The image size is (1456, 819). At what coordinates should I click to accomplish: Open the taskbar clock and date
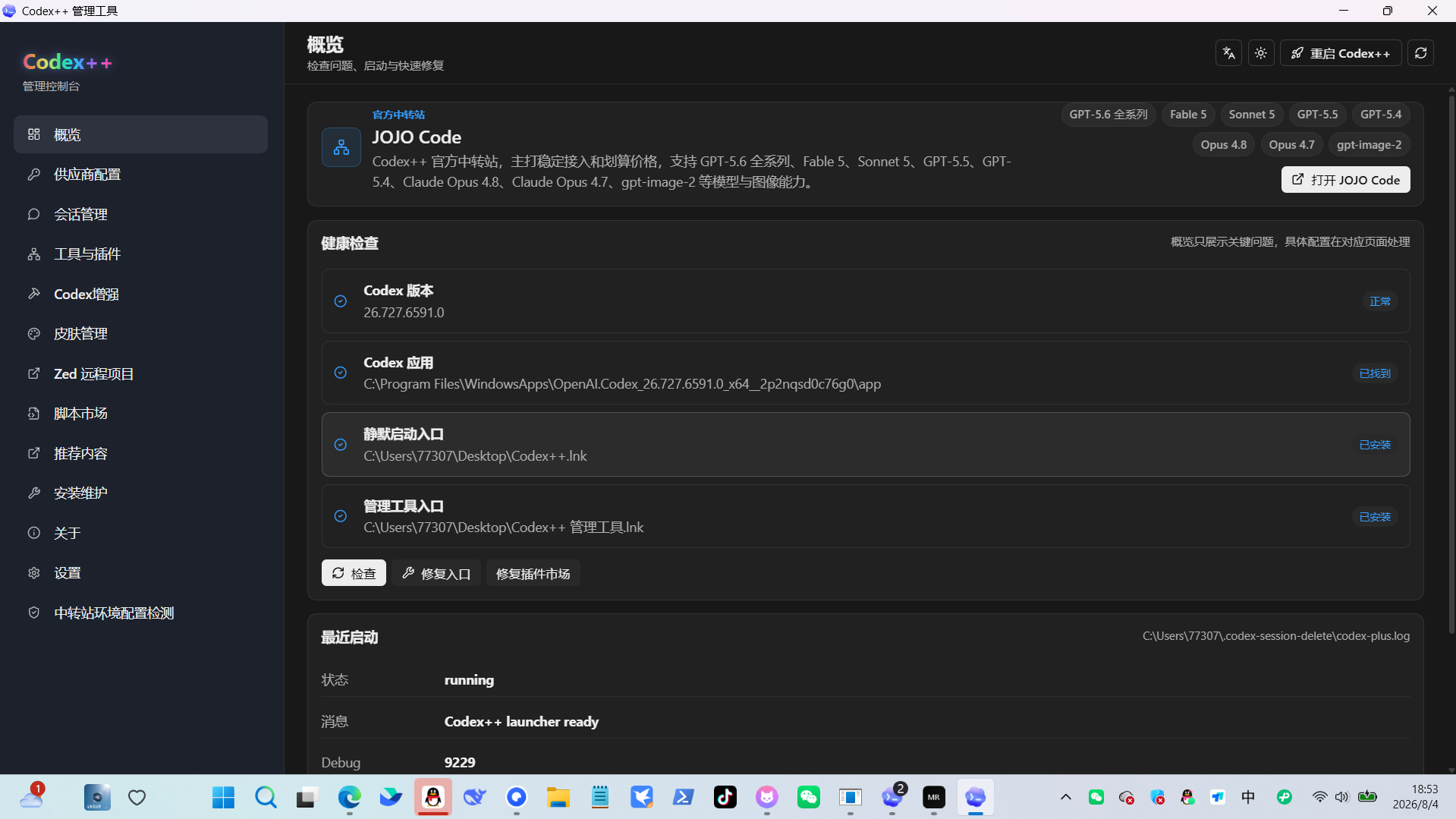tap(1415, 797)
